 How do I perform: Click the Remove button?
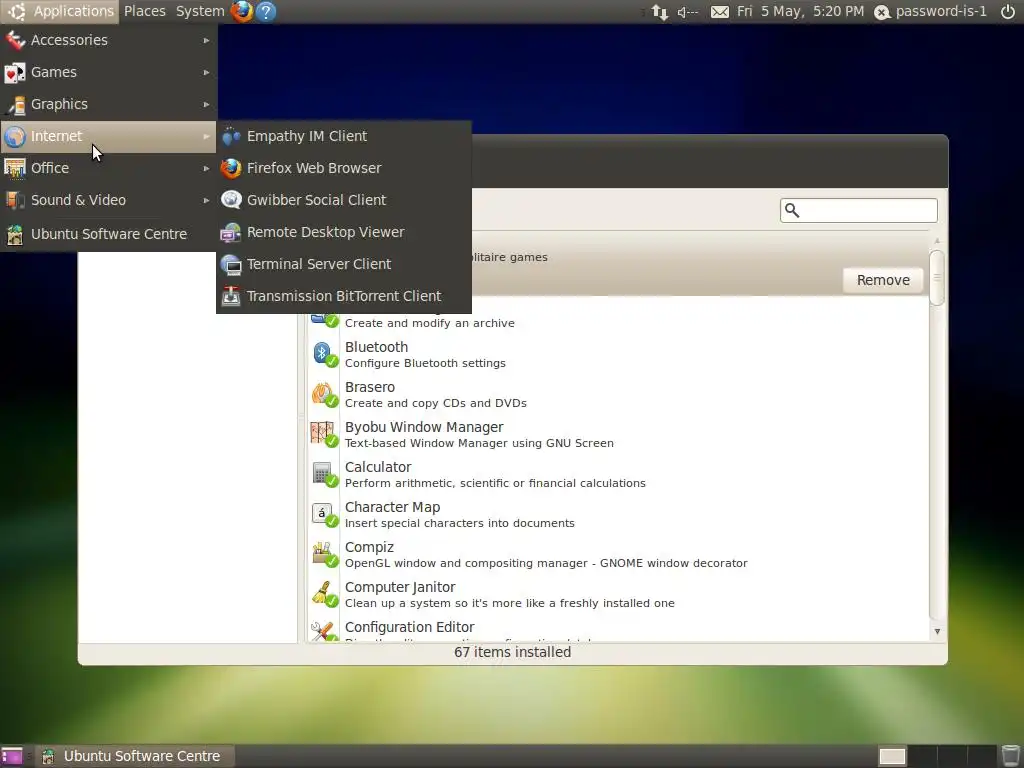(883, 280)
